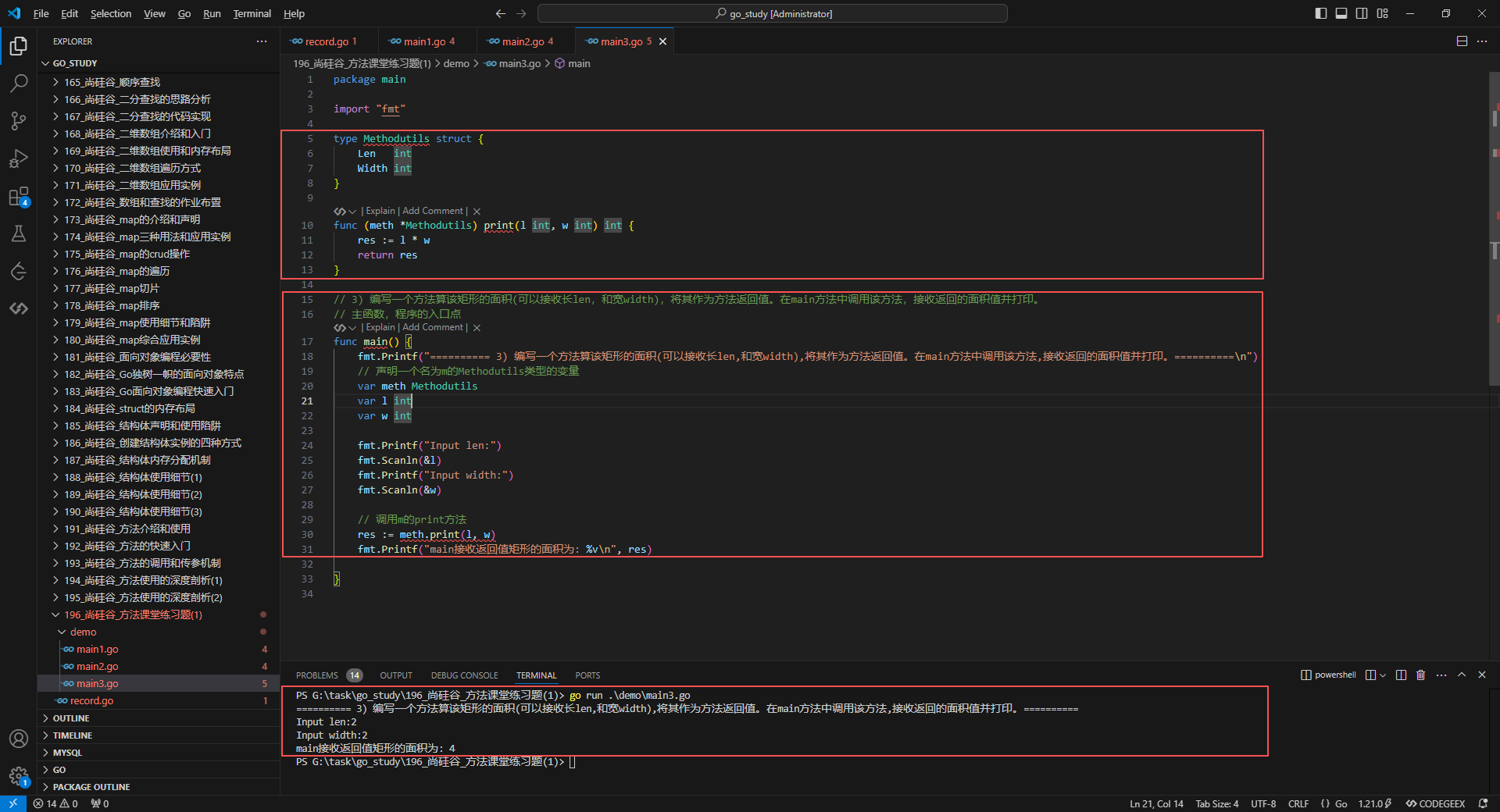Screen dimensions: 1500x812
Task: Select the powershell terminal instance
Action: (1328, 675)
